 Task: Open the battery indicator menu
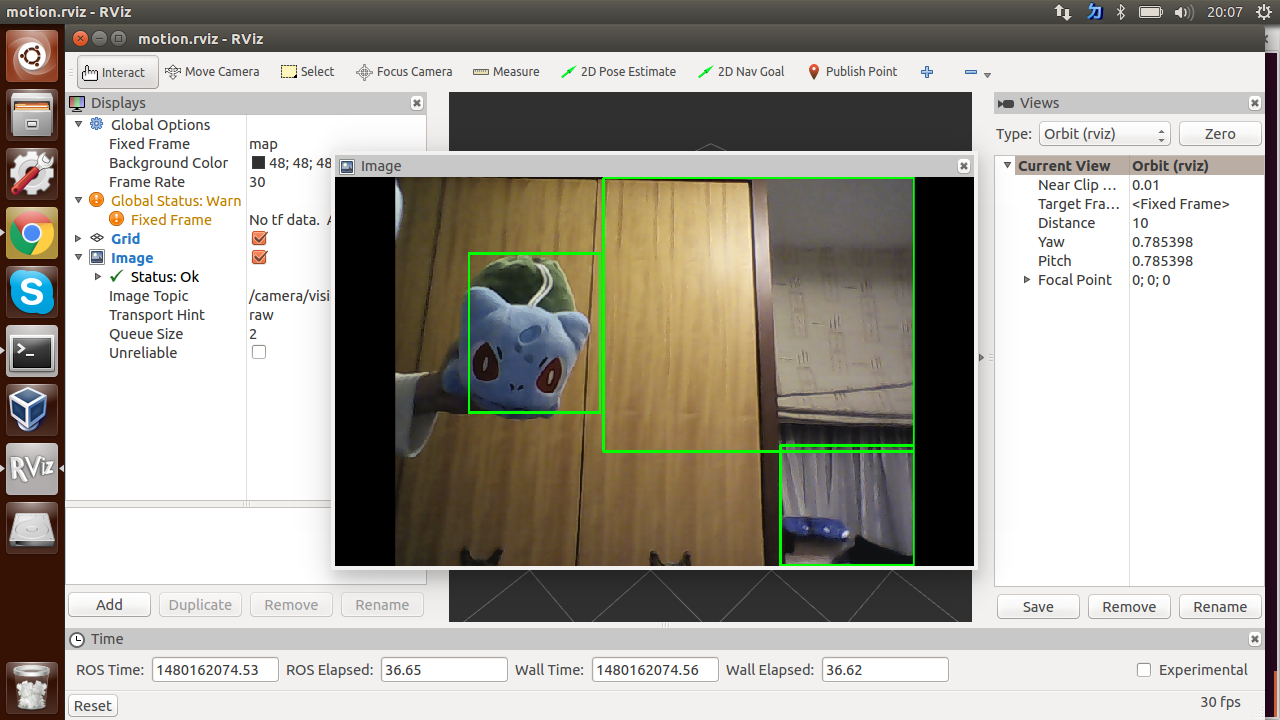tap(1150, 12)
